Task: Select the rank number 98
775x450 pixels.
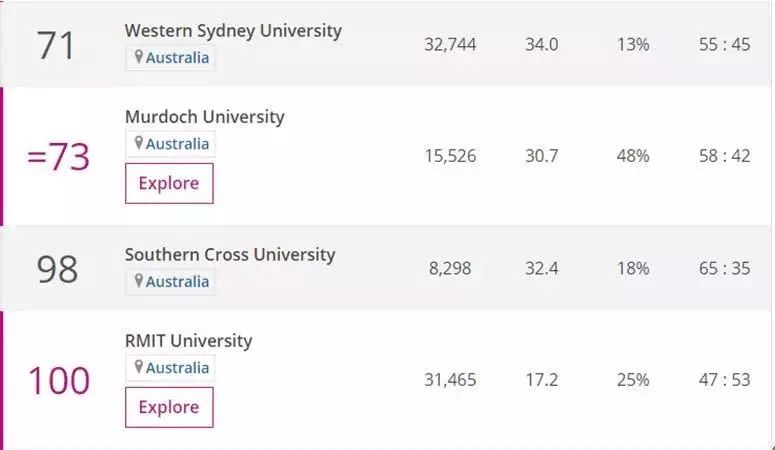Action: pos(57,269)
